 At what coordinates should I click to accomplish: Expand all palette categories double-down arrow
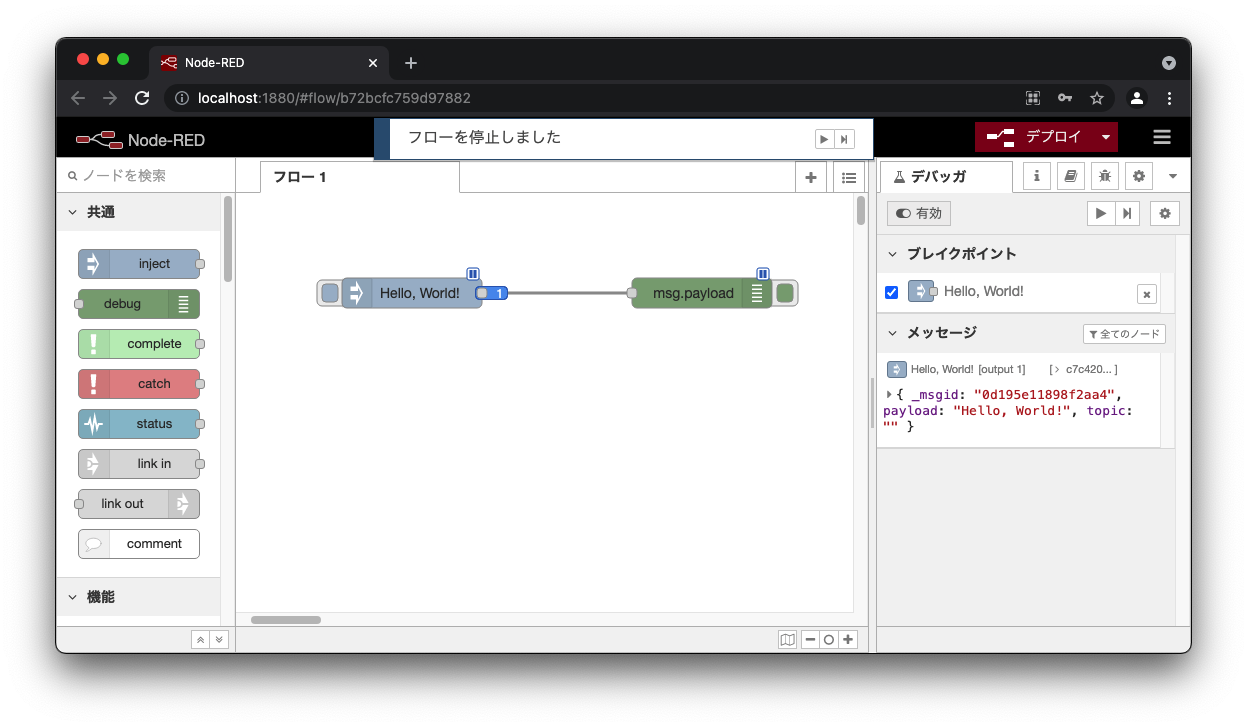219,640
